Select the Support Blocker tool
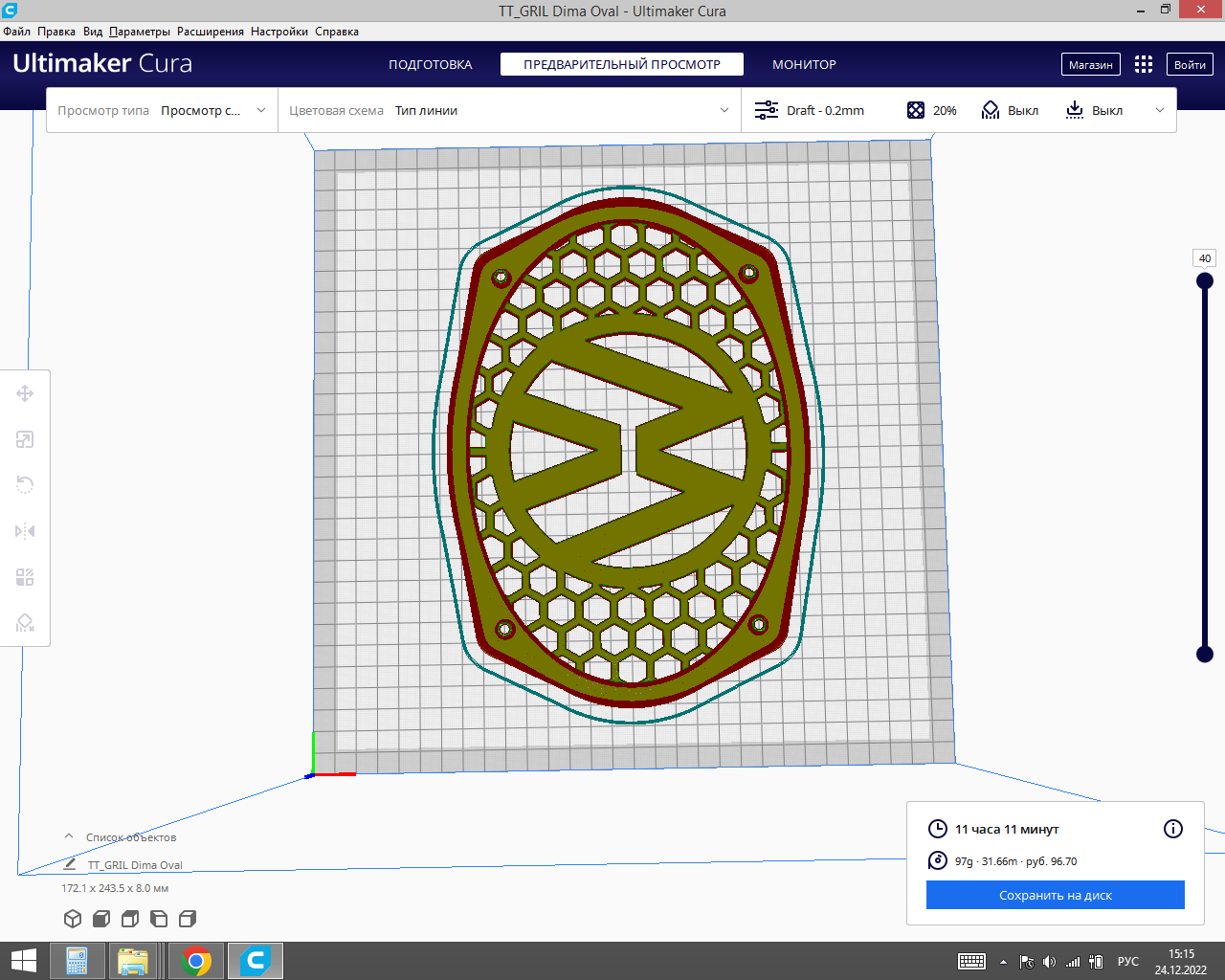1225x980 pixels. click(x=25, y=623)
